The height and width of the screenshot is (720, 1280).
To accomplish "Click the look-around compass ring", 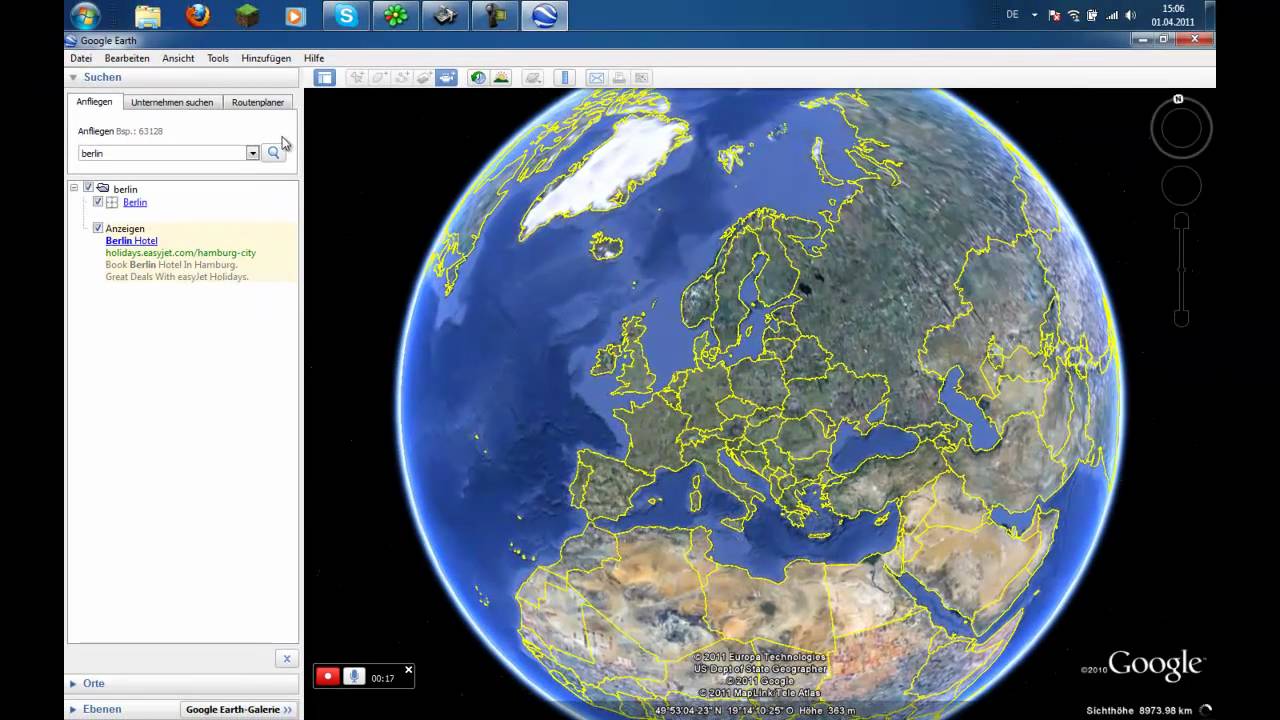I will [x=1181, y=128].
